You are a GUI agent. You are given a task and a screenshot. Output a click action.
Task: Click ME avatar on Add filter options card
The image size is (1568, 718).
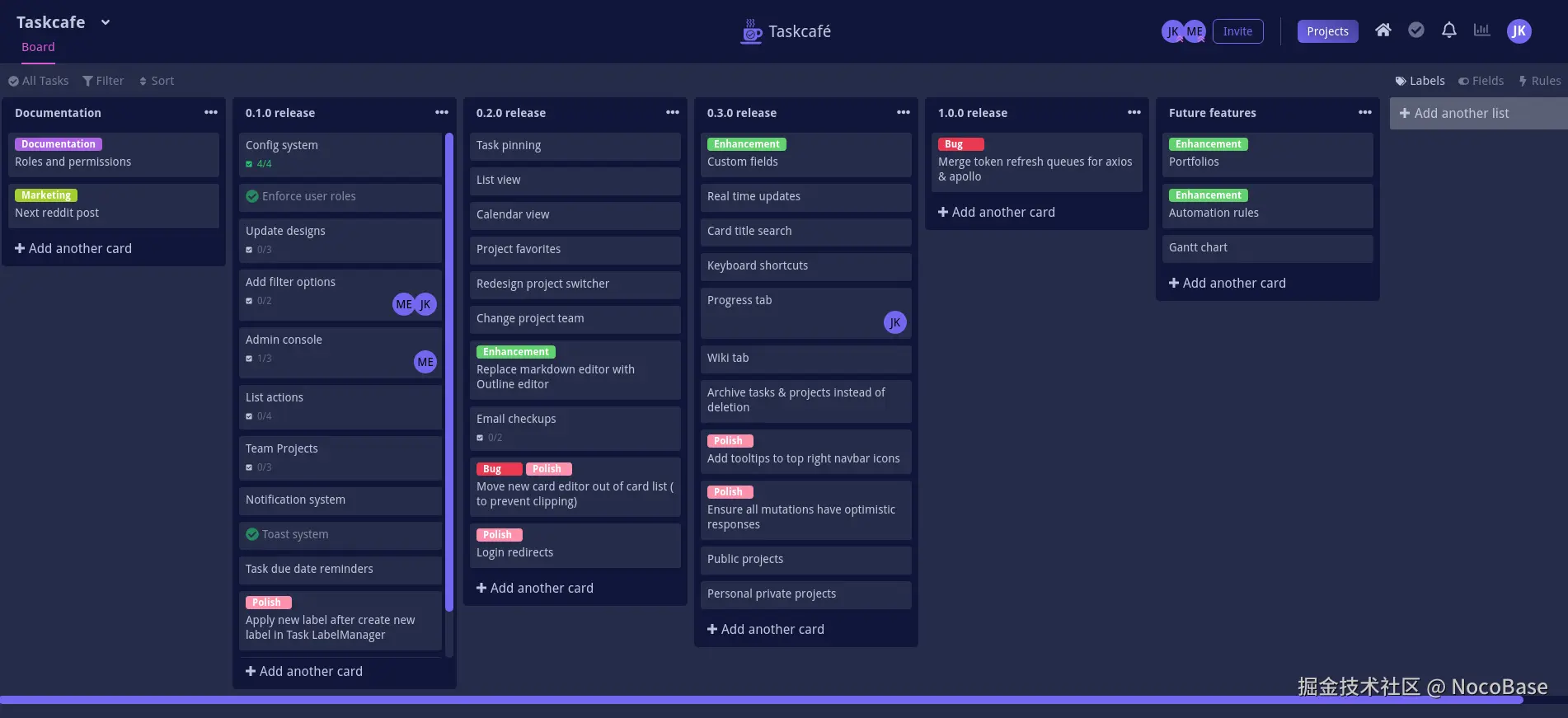[x=404, y=304]
